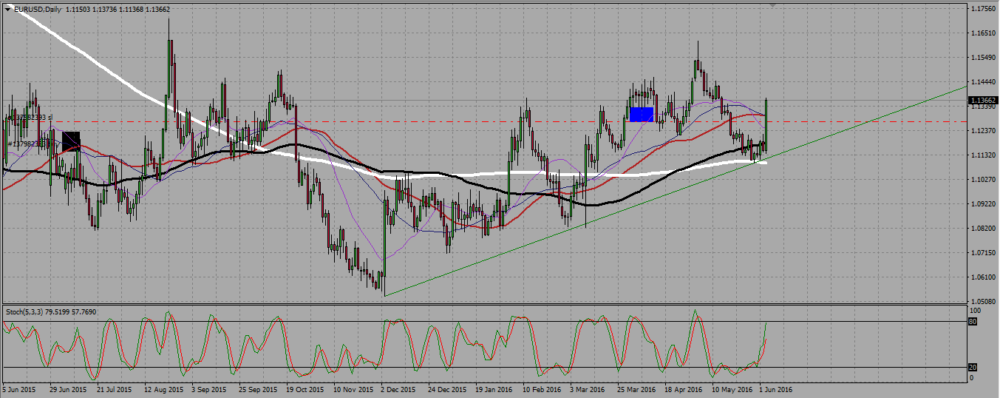This screenshot has width=1000, height=398.
Task: Click the 1.05080 price axis label
Action: click(x=983, y=300)
